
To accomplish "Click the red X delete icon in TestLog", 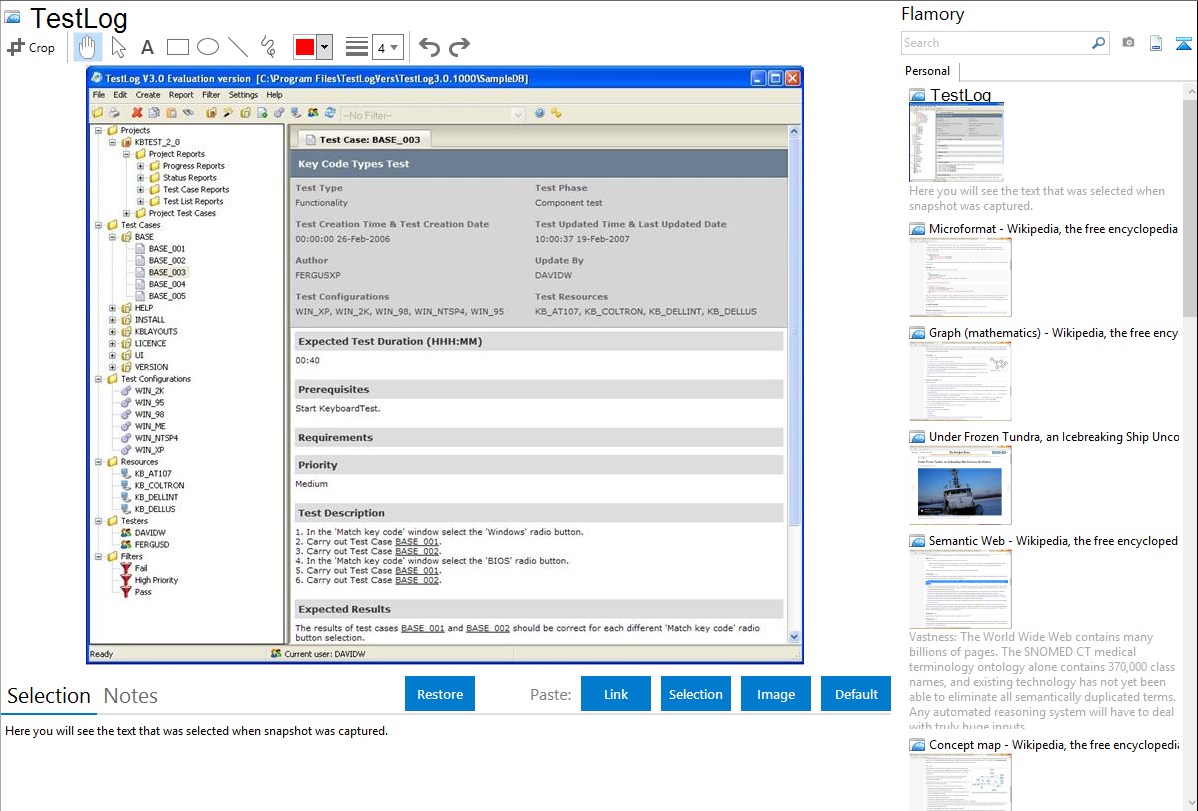I will [137, 113].
